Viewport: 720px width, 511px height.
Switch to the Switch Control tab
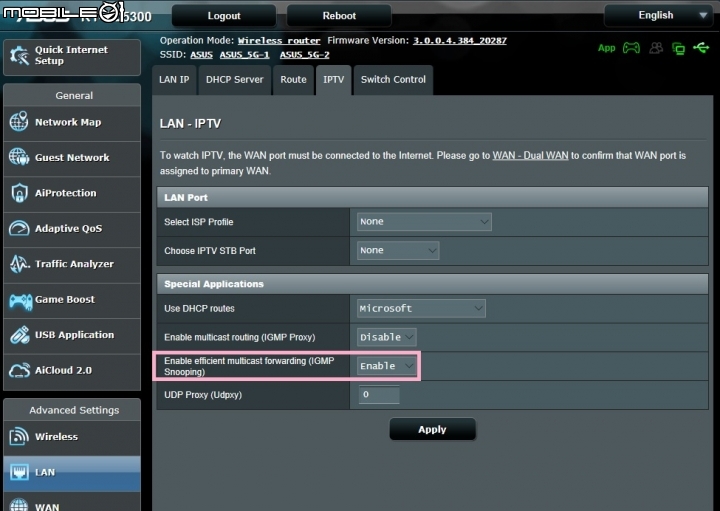[393, 80]
